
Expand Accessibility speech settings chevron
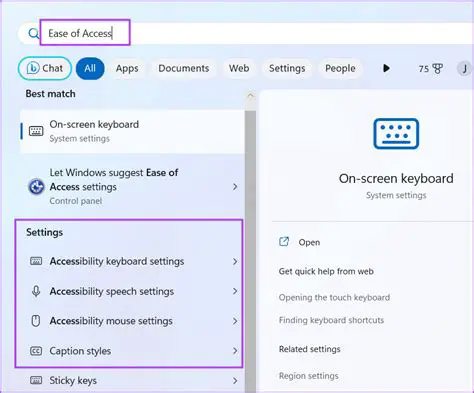click(x=235, y=291)
